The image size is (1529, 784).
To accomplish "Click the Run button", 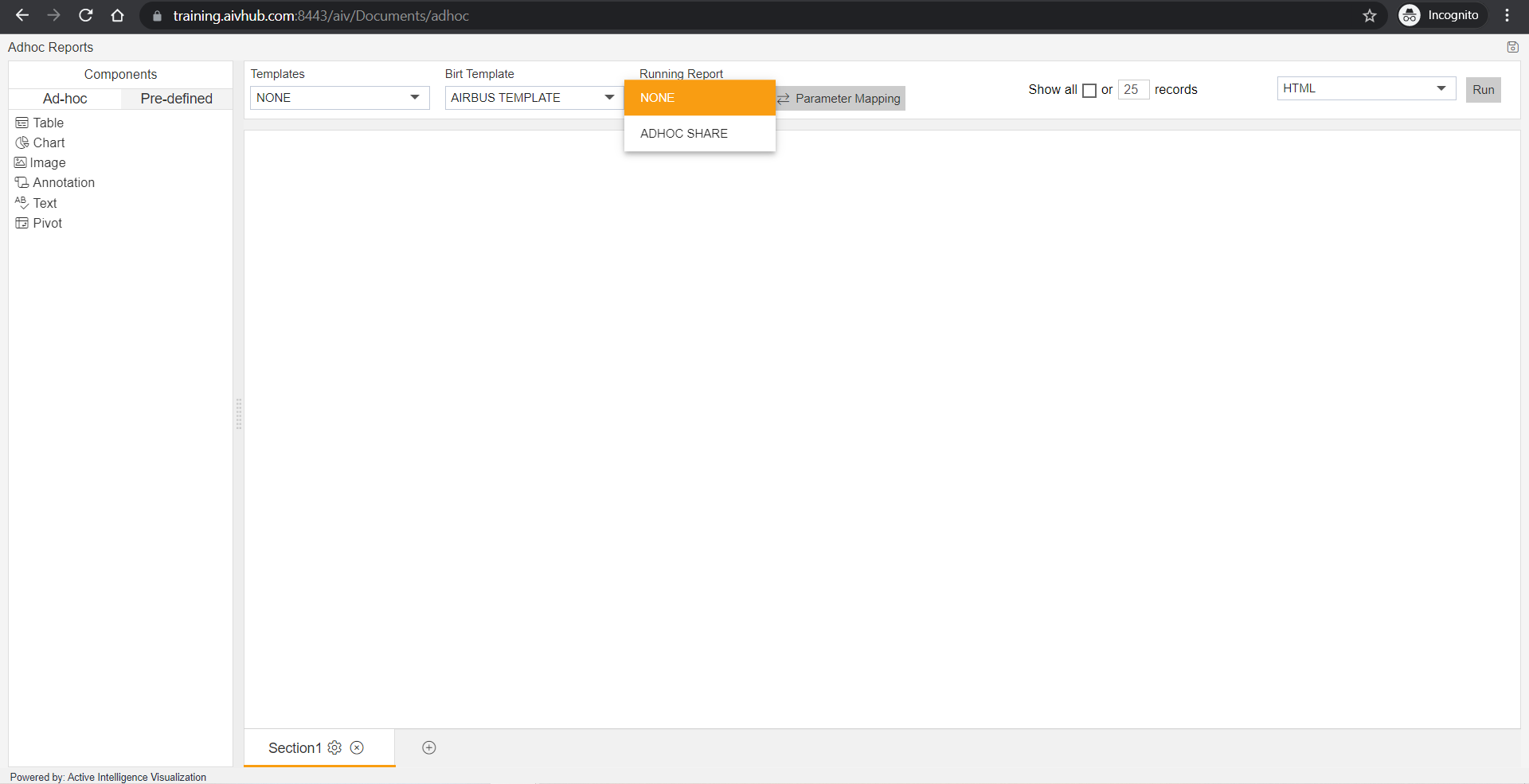I will coord(1483,90).
